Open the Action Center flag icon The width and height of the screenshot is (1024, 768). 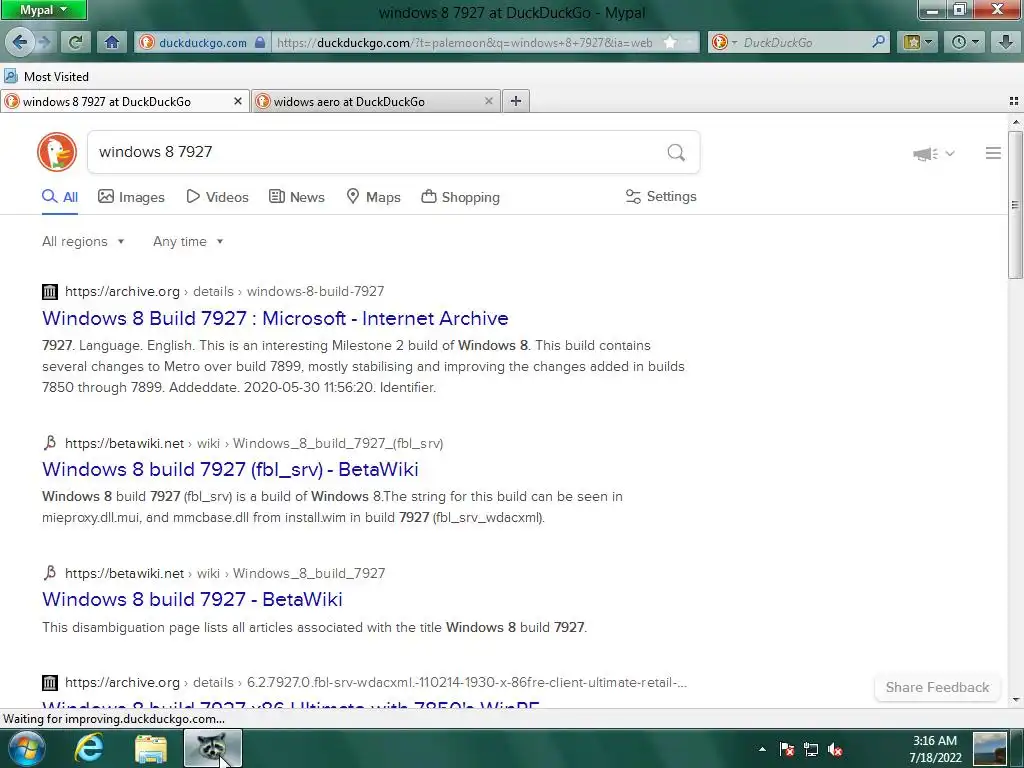tap(787, 749)
